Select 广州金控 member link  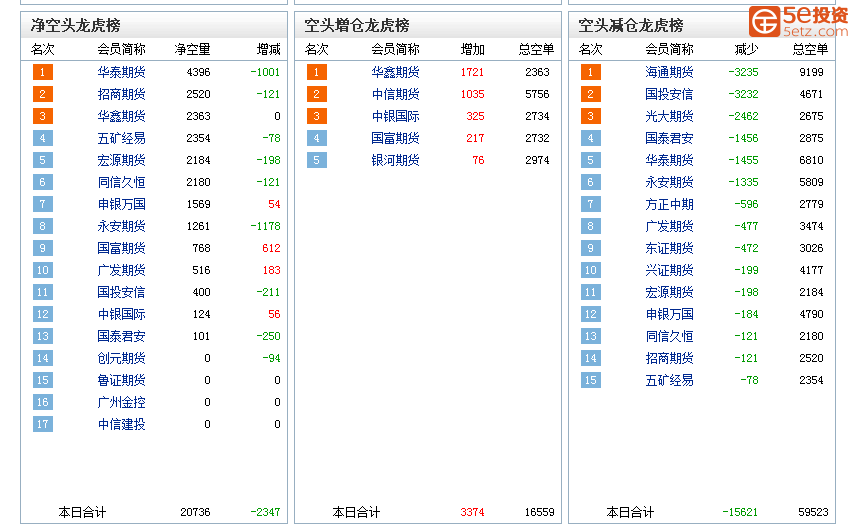click(x=121, y=402)
